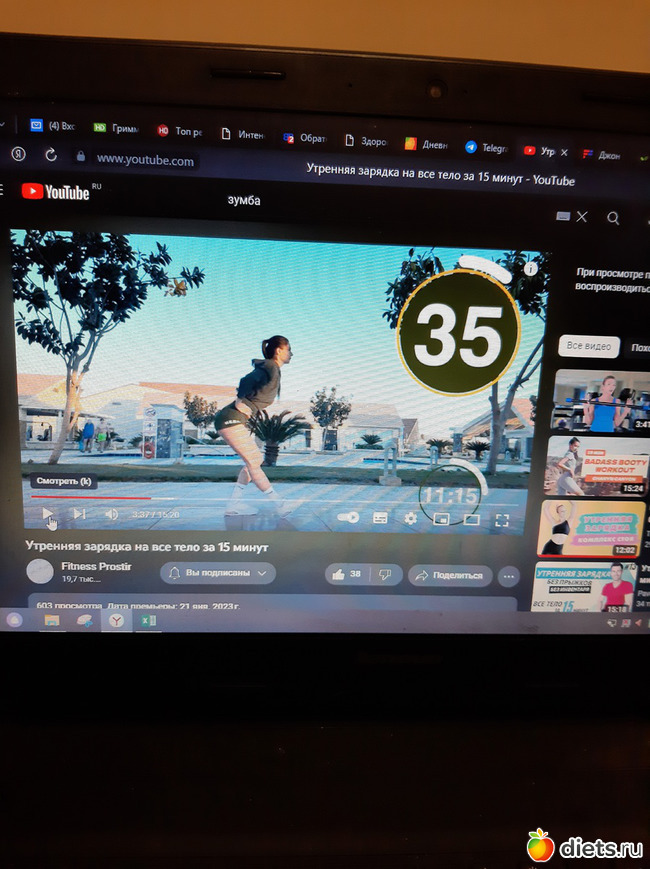
Task: Enter fullscreen mode
Action: [x=502, y=520]
